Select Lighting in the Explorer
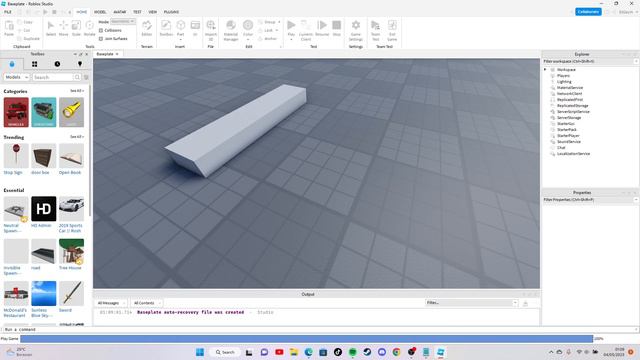 point(564,82)
